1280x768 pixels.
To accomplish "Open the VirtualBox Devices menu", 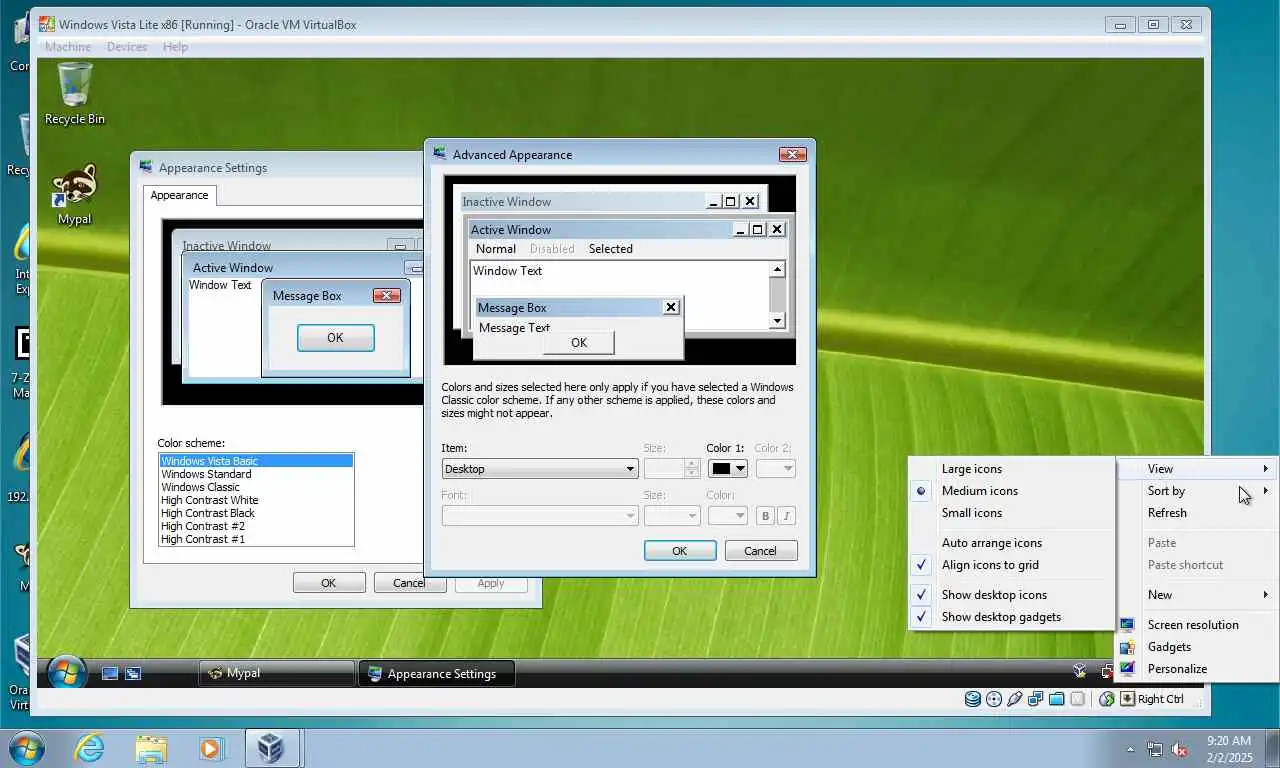I will (127, 47).
